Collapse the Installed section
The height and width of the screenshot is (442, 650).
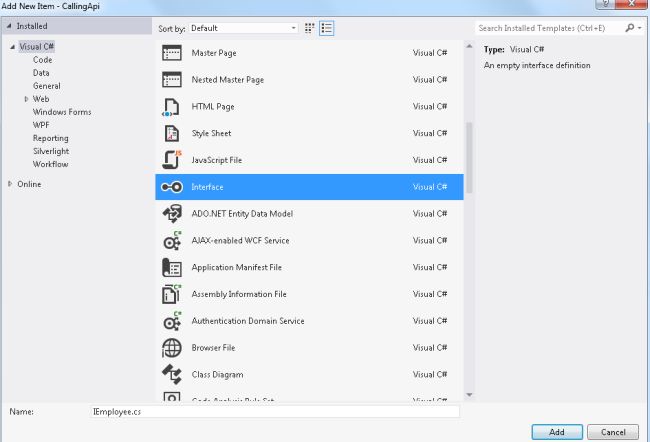[x=9, y=26]
